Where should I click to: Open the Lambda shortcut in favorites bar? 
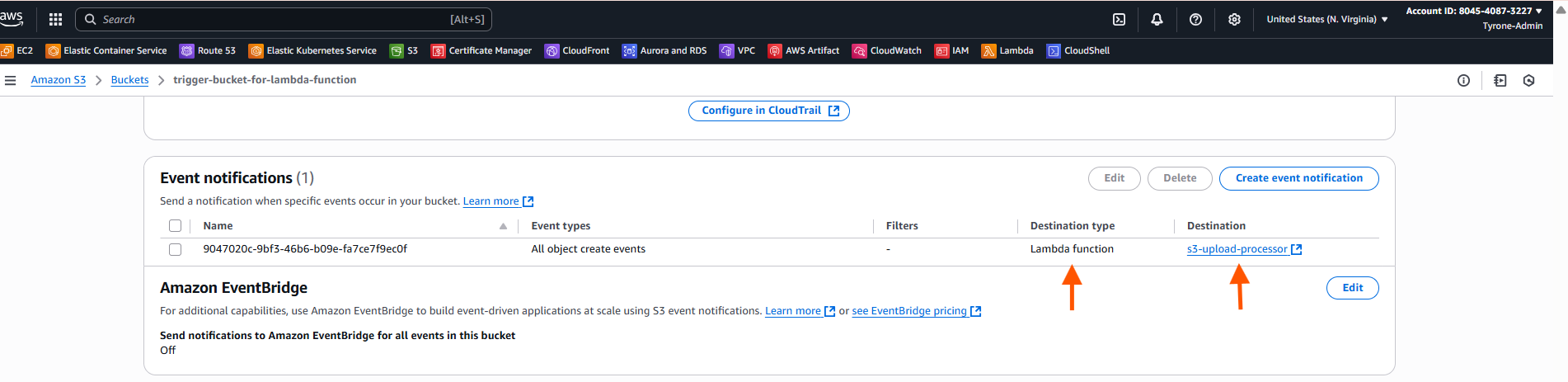click(x=1007, y=50)
